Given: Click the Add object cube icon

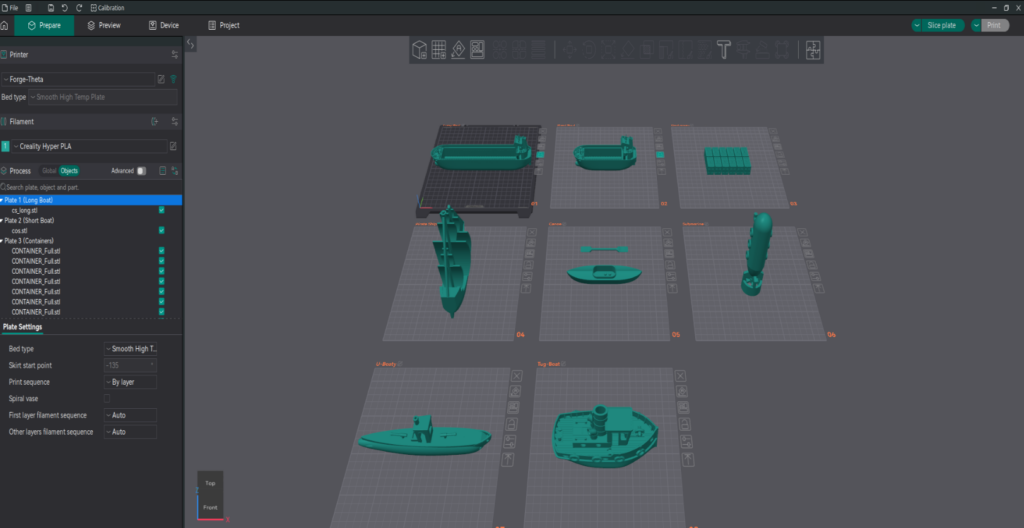Looking at the screenshot, I should tap(420, 49).
